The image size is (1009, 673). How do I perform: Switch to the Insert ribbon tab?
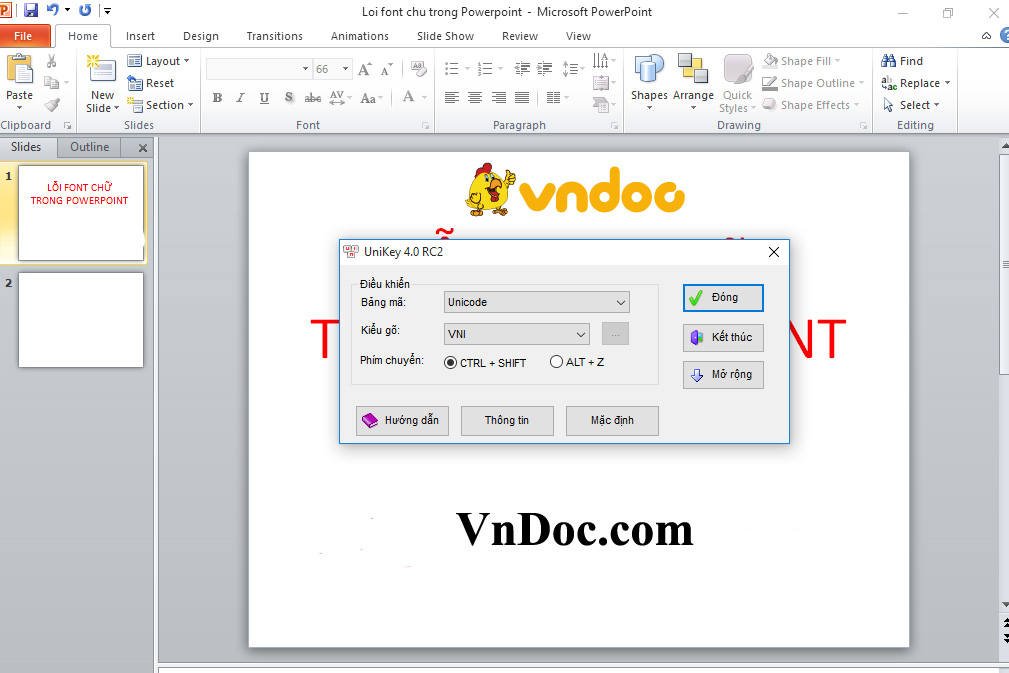pyautogui.click(x=140, y=36)
